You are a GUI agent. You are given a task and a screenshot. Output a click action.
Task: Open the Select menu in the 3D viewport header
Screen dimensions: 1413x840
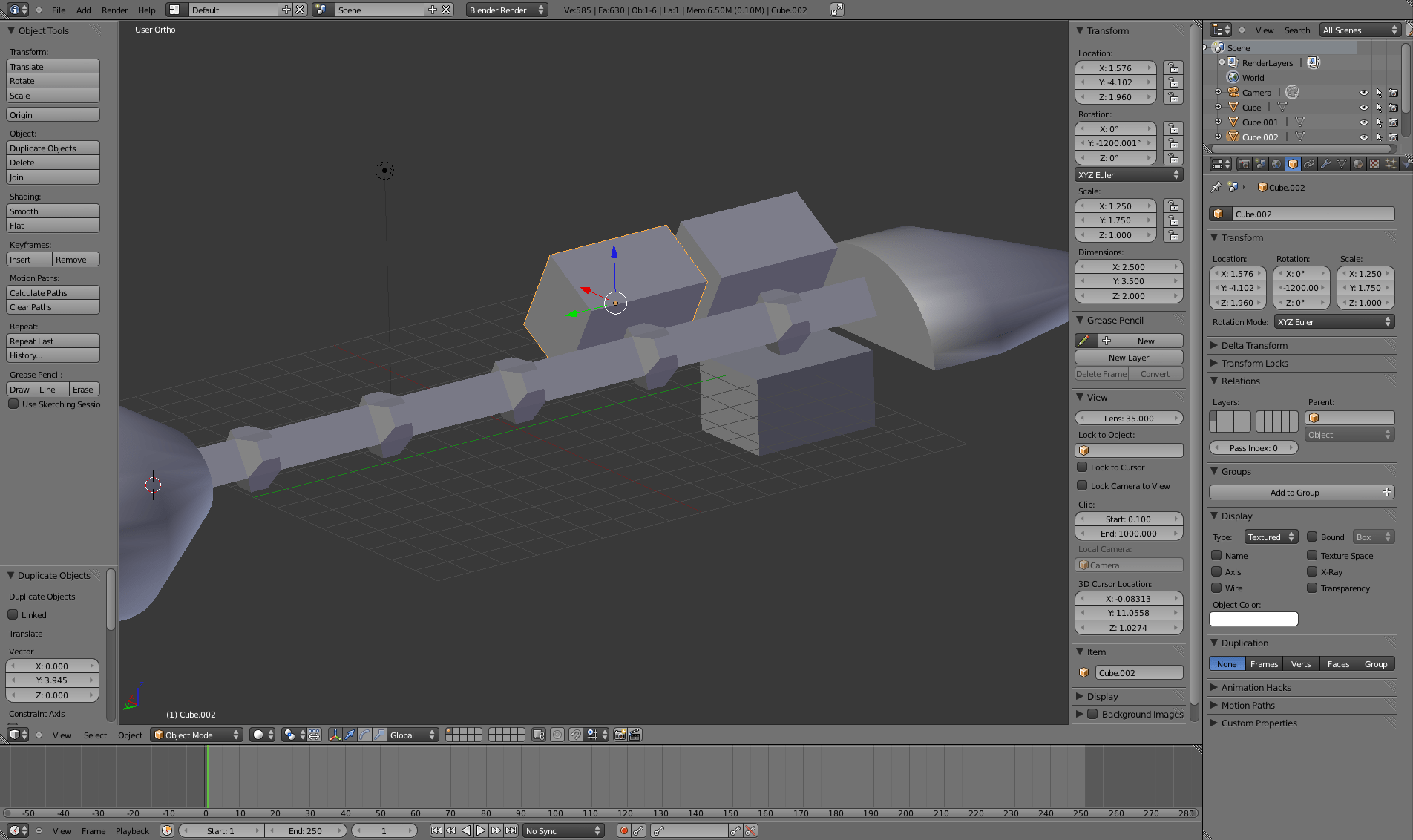95,735
